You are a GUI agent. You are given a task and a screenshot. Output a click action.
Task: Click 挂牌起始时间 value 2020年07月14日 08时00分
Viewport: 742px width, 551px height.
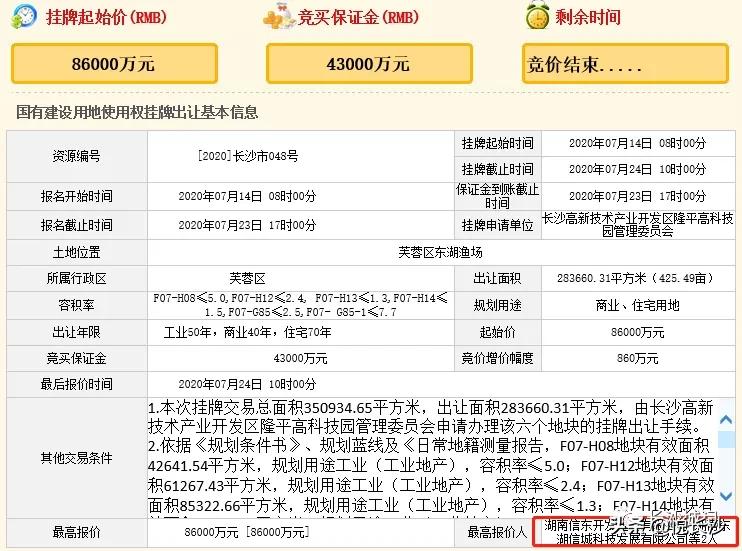(x=637, y=143)
